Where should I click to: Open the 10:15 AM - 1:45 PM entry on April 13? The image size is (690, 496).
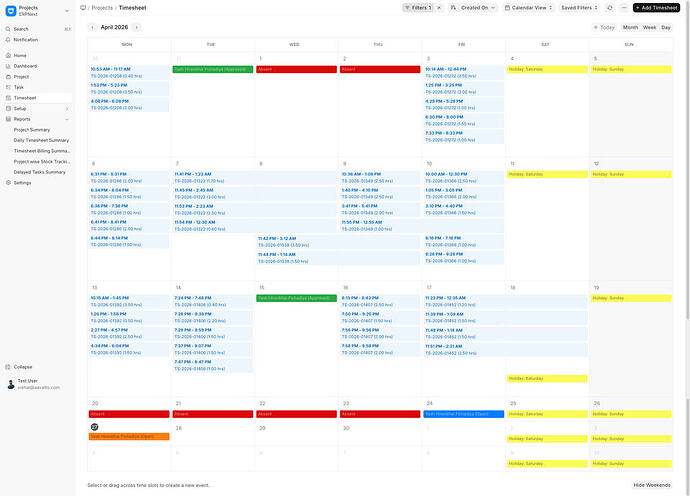tap(129, 301)
